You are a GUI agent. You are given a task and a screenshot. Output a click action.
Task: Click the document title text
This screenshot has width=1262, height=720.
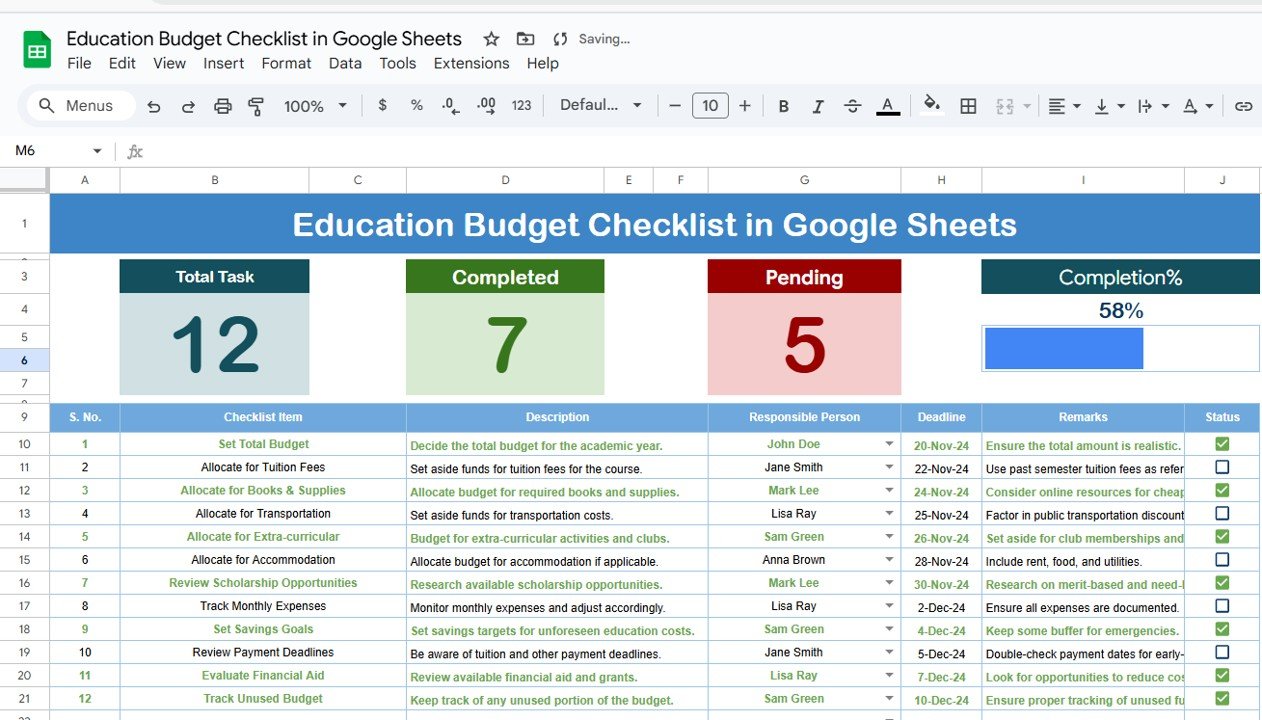click(264, 38)
